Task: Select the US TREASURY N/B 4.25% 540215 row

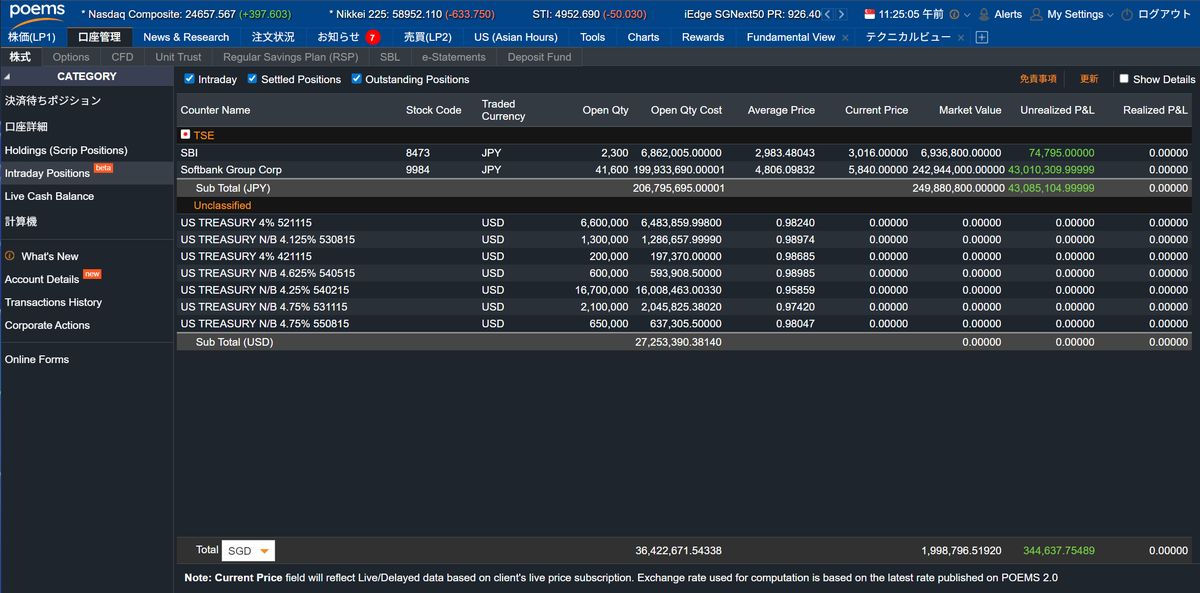Action: [684, 290]
